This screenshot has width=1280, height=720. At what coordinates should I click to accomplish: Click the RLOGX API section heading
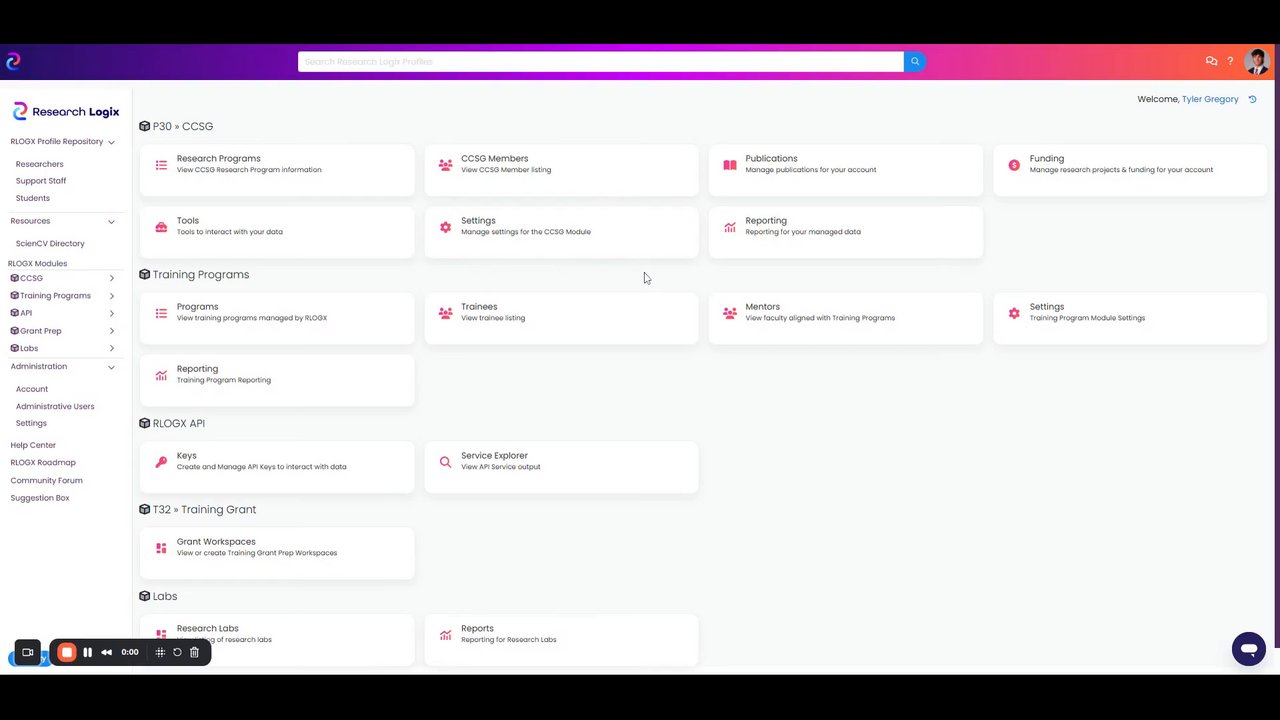172,423
